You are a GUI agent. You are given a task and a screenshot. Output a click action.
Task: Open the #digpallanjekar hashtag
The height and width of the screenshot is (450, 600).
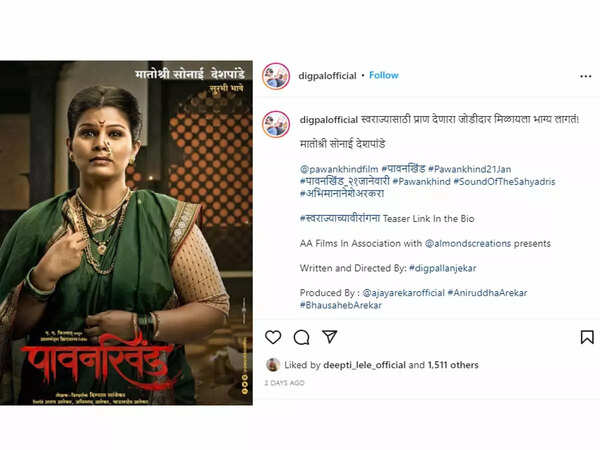[443, 268]
